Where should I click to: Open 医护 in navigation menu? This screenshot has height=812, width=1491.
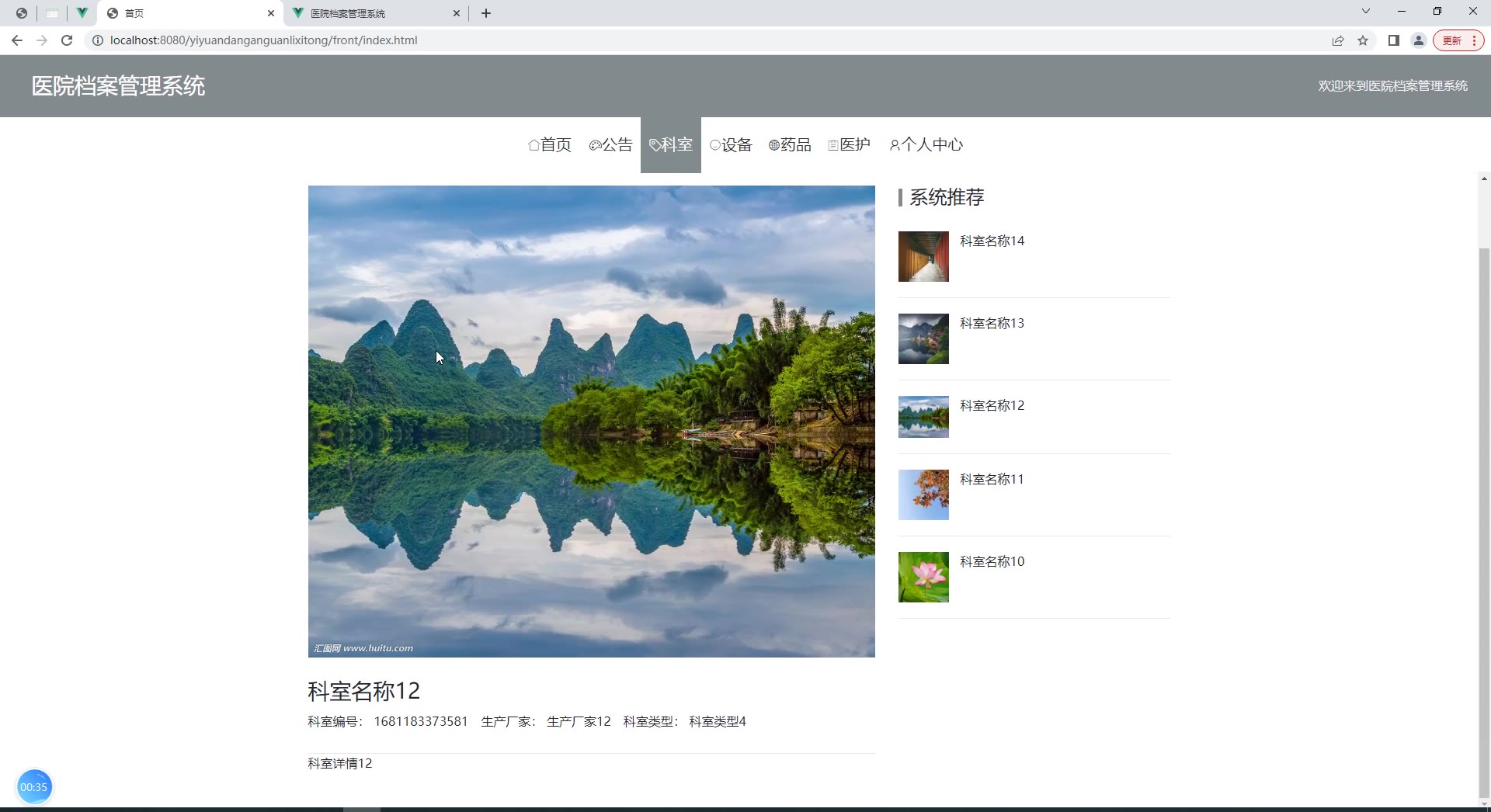pos(849,144)
